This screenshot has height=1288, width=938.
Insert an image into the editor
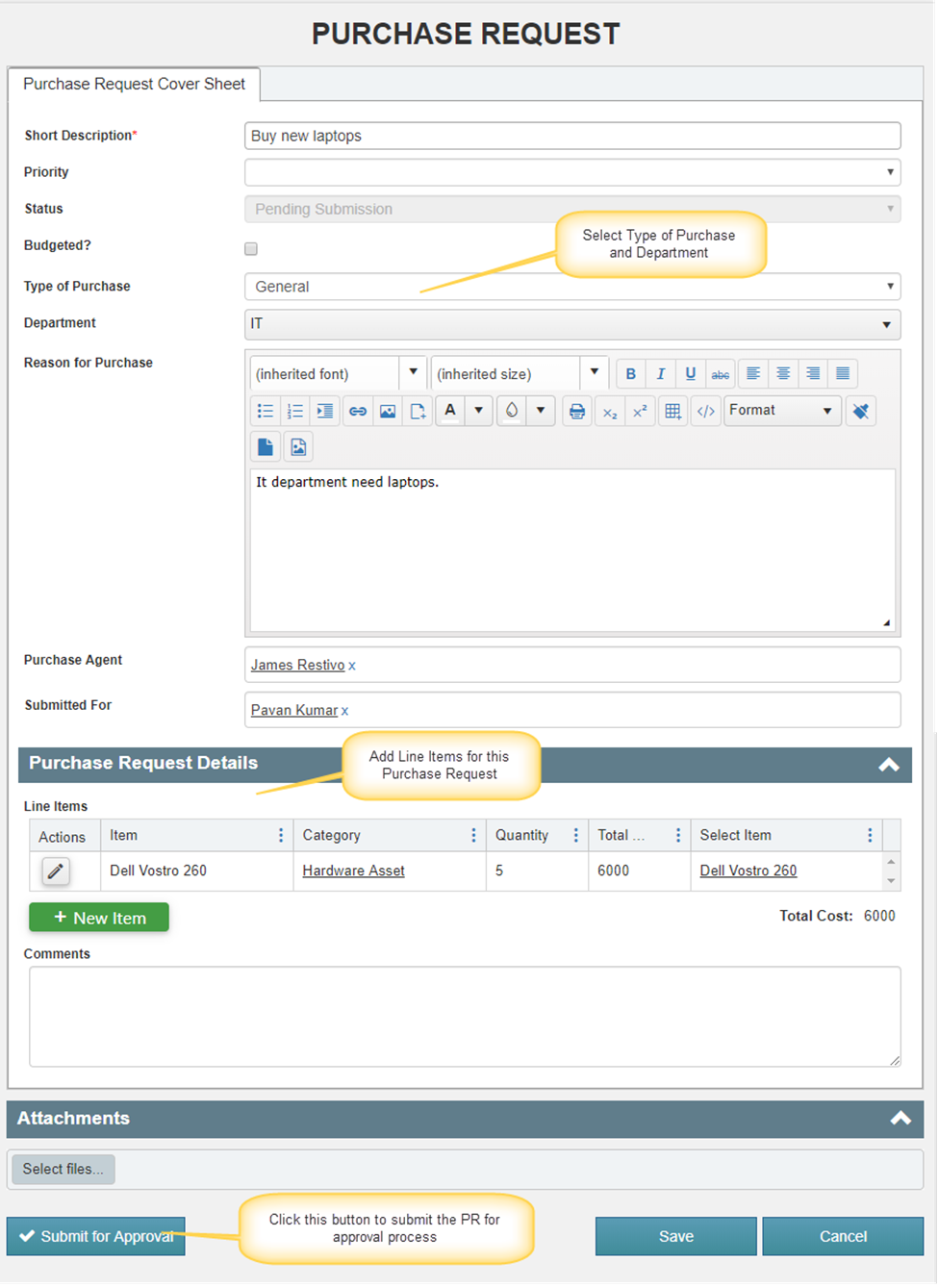387,411
